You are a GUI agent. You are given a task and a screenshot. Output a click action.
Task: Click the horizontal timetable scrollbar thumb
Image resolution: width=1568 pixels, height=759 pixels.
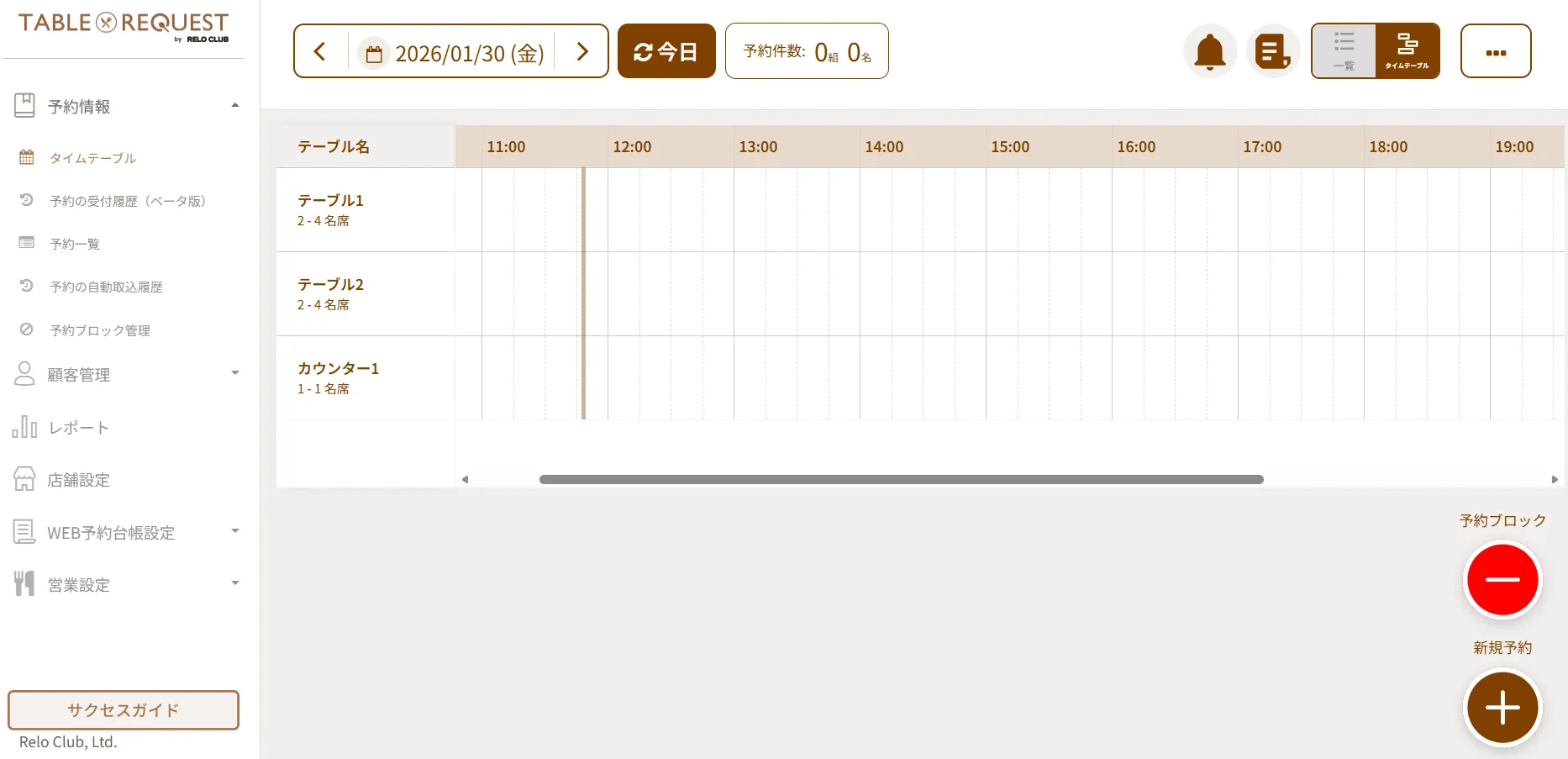tap(901, 480)
